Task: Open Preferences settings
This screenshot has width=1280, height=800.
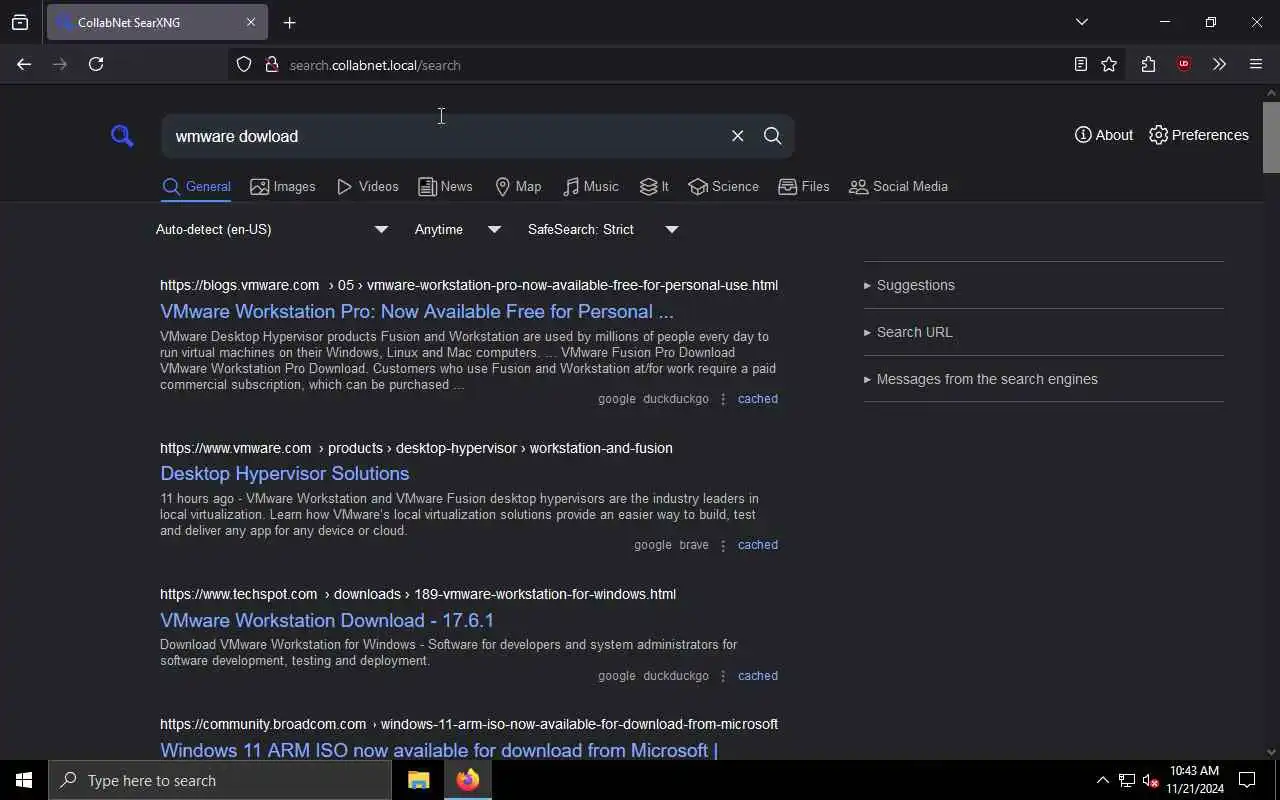Action: [1199, 135]
